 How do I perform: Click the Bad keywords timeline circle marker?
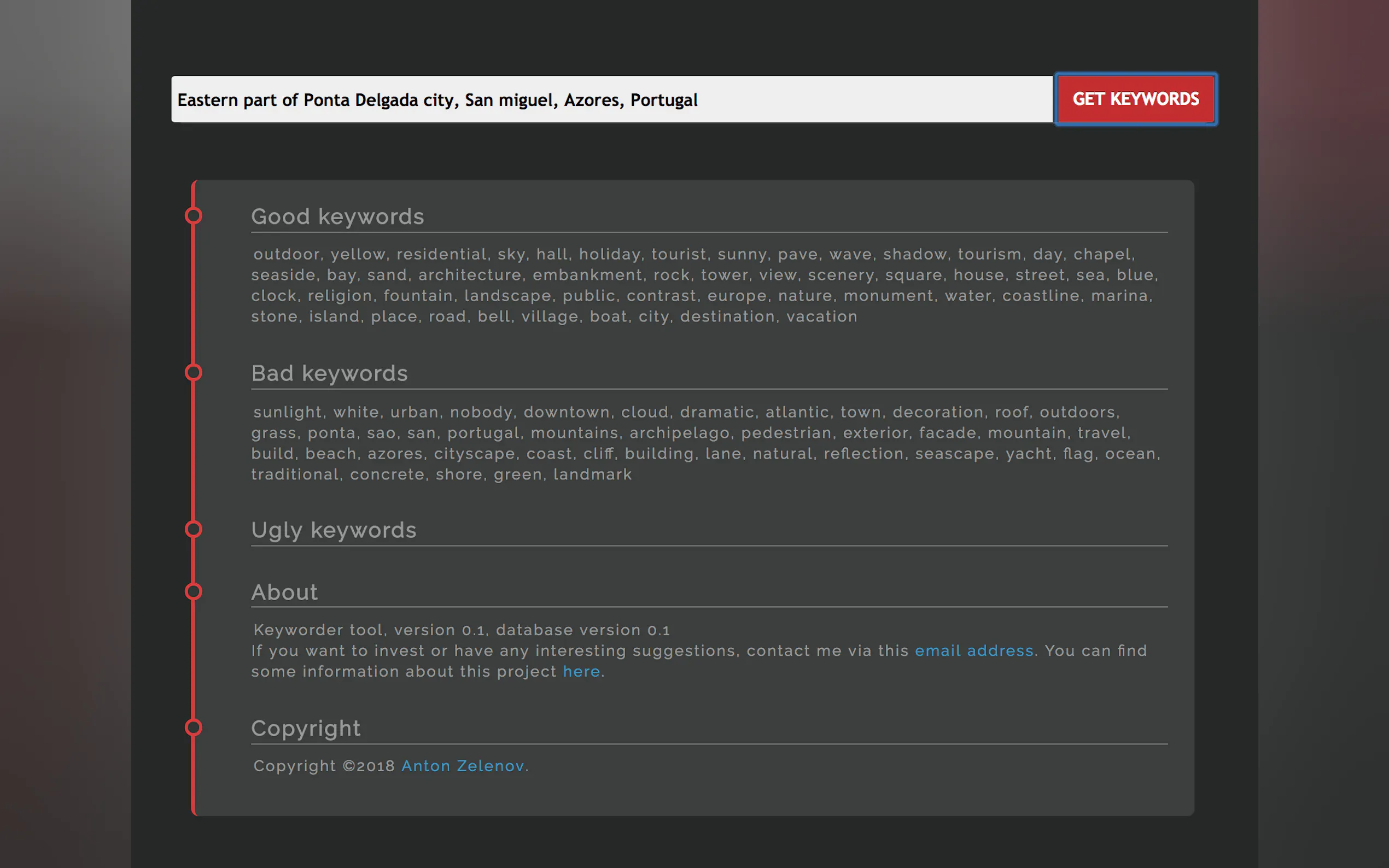pos(194,373)
